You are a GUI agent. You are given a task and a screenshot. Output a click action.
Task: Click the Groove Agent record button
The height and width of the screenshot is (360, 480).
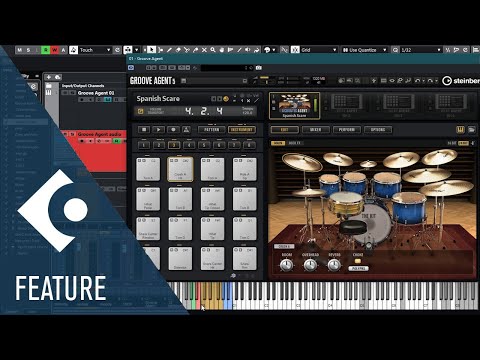pos(173,130)
